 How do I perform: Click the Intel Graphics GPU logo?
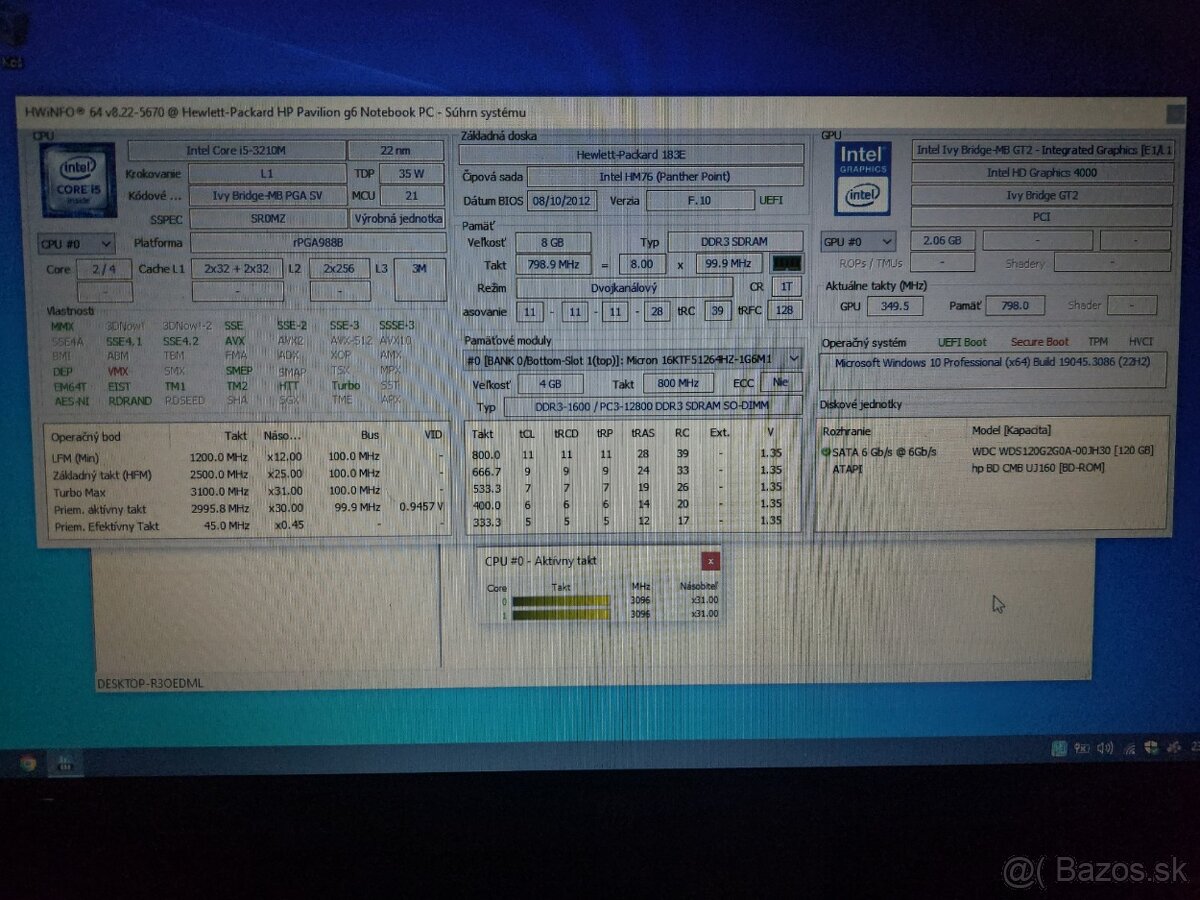click(862, 179)
